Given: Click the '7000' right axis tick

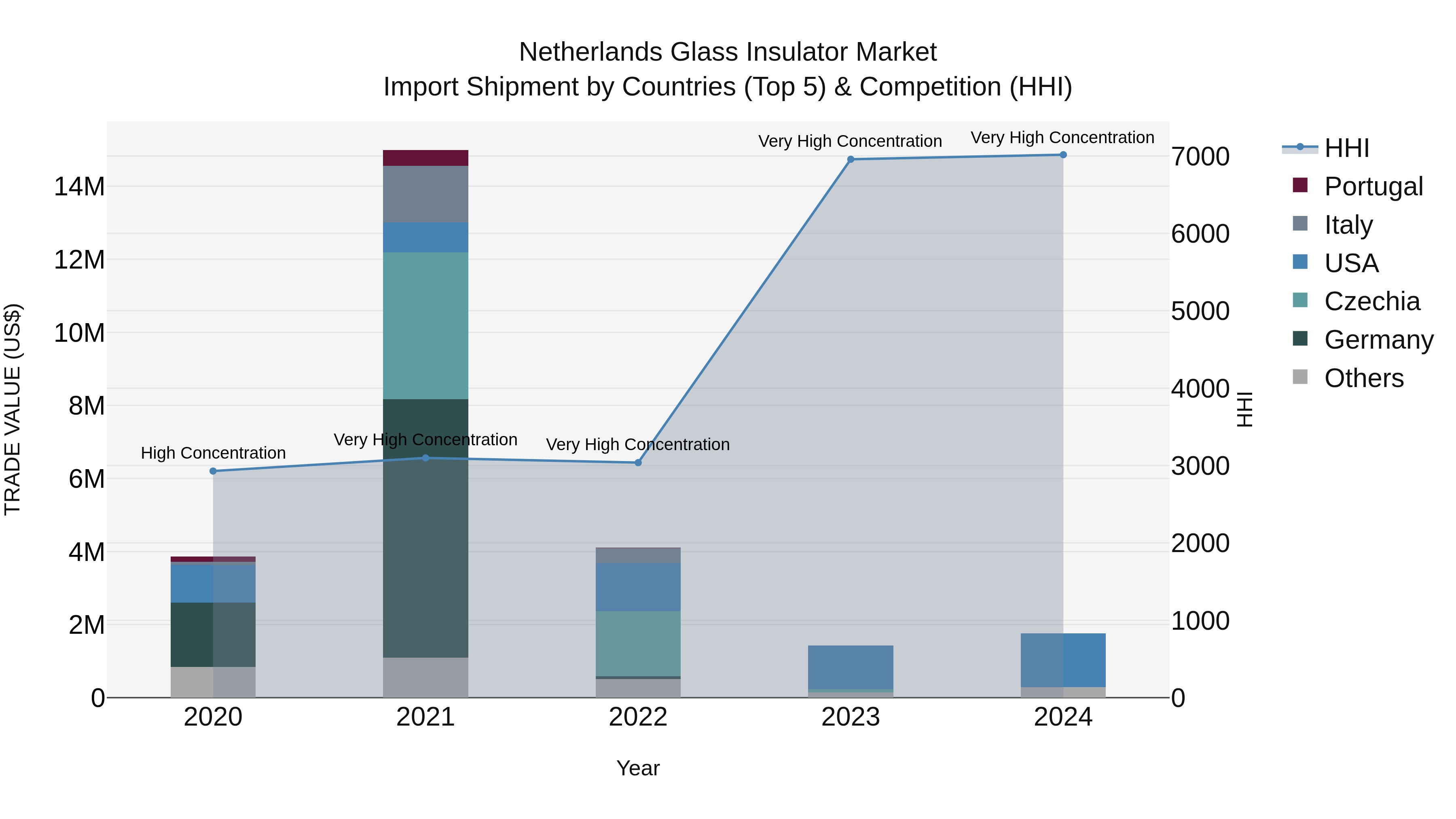Looking at the screenshot, I should click(1200, 157).
